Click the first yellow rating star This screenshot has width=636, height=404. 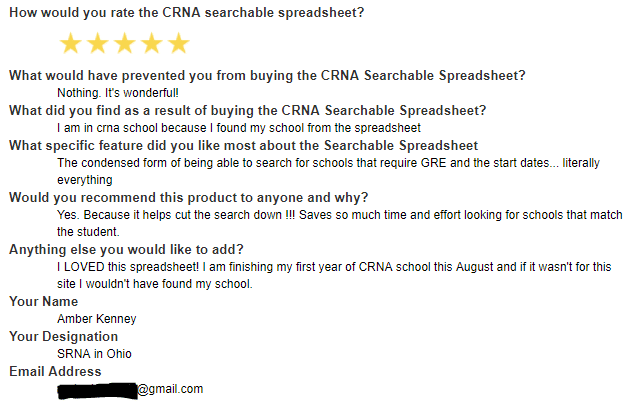[x=71, y=43]
